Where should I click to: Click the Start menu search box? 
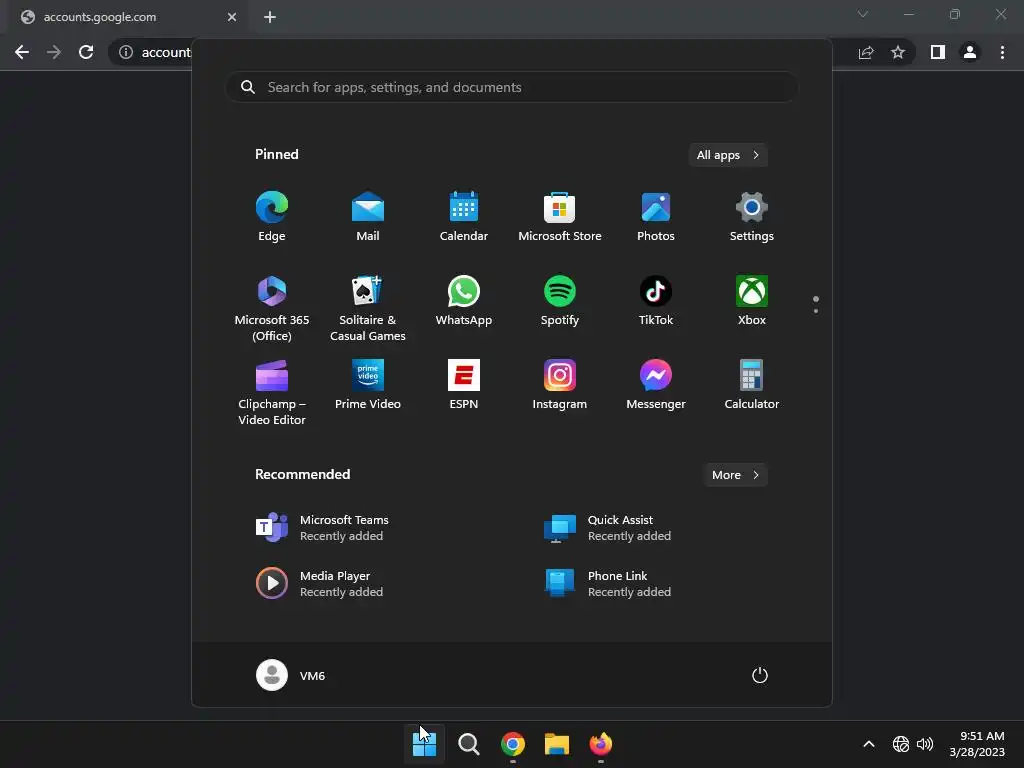pos(512,87)
